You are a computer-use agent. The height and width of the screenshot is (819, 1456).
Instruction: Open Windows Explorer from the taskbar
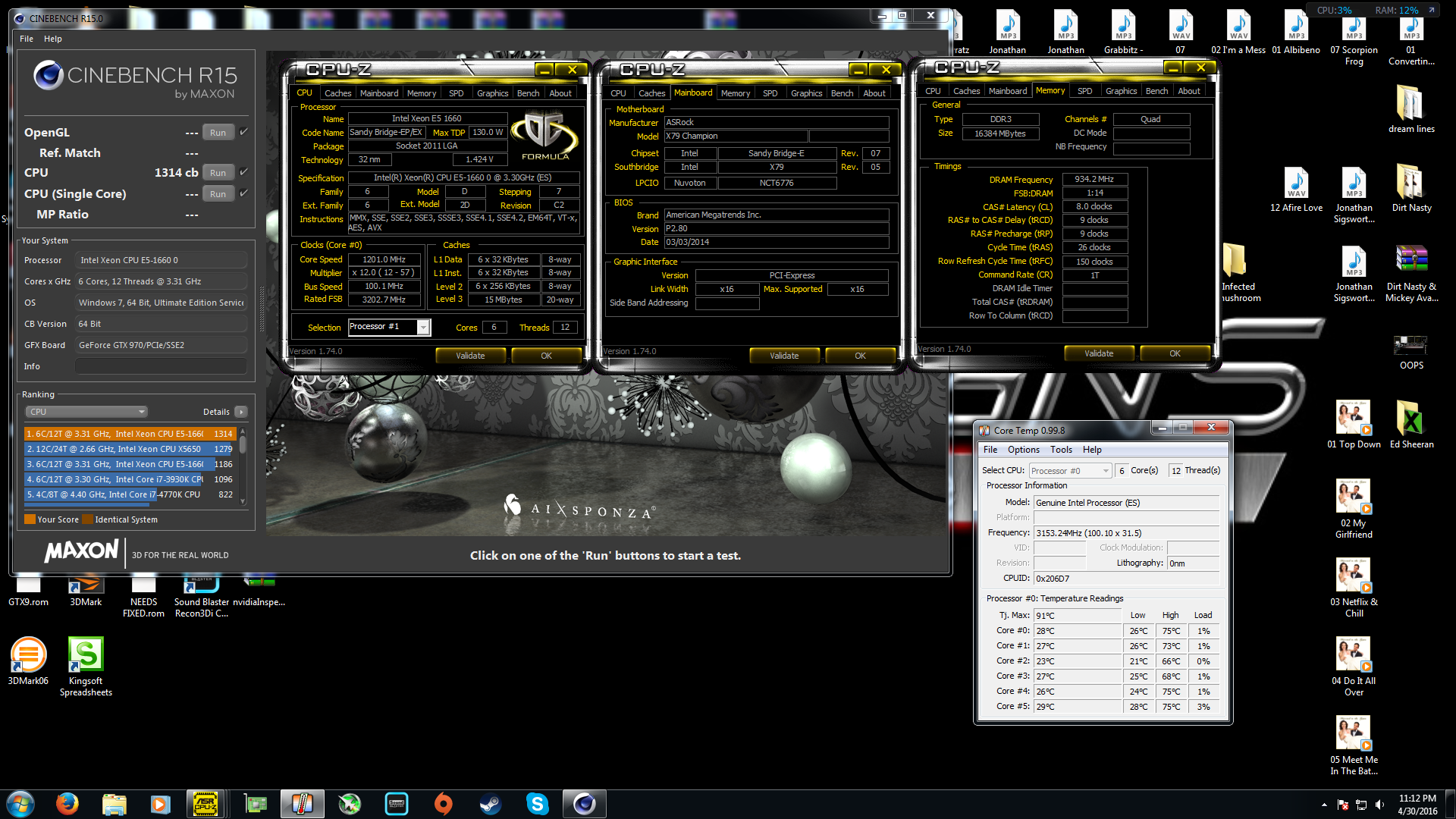click(114, 804)
